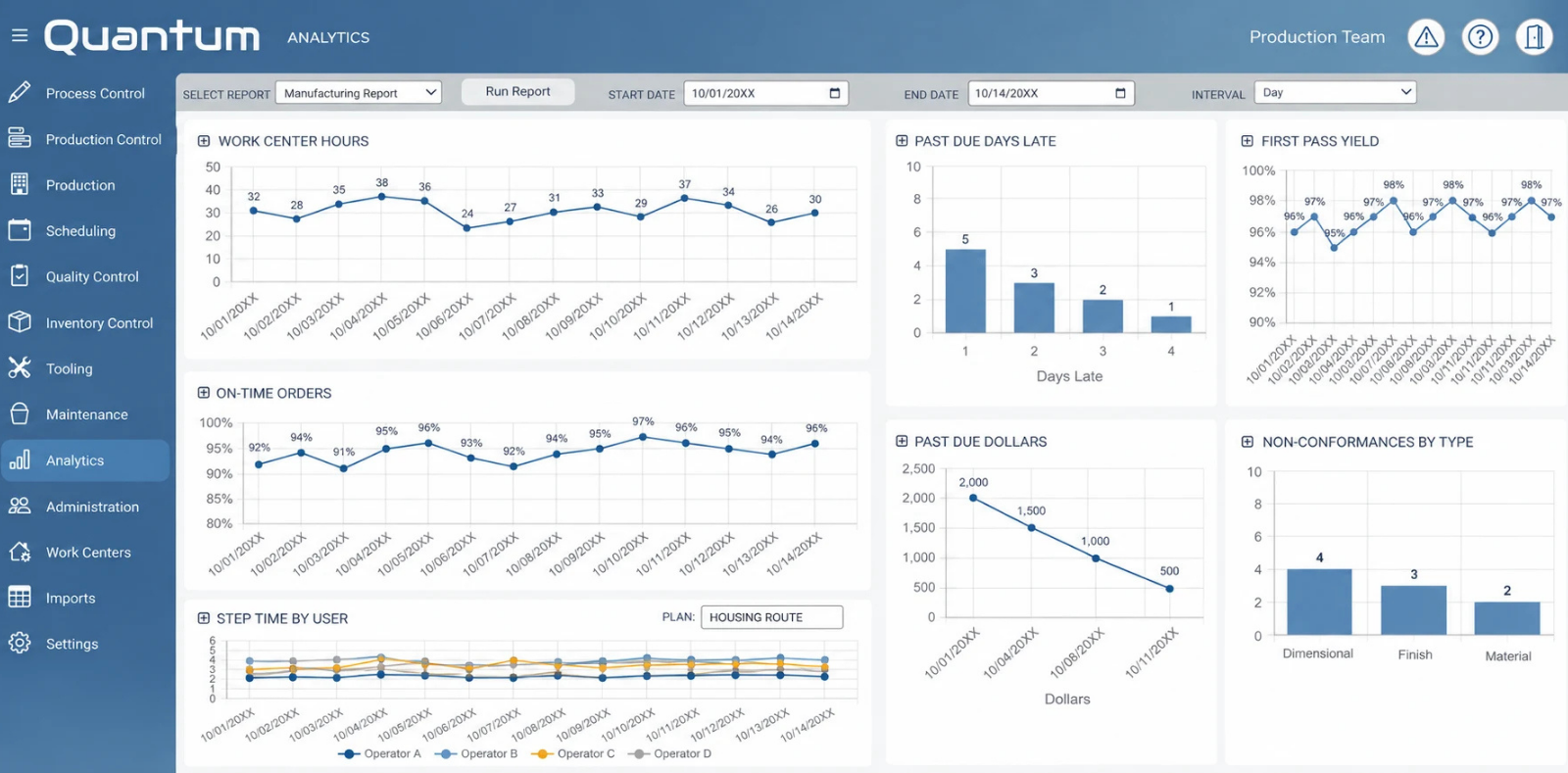Go to Production Control section
1568x773 pixels.
tap(104, 139)
